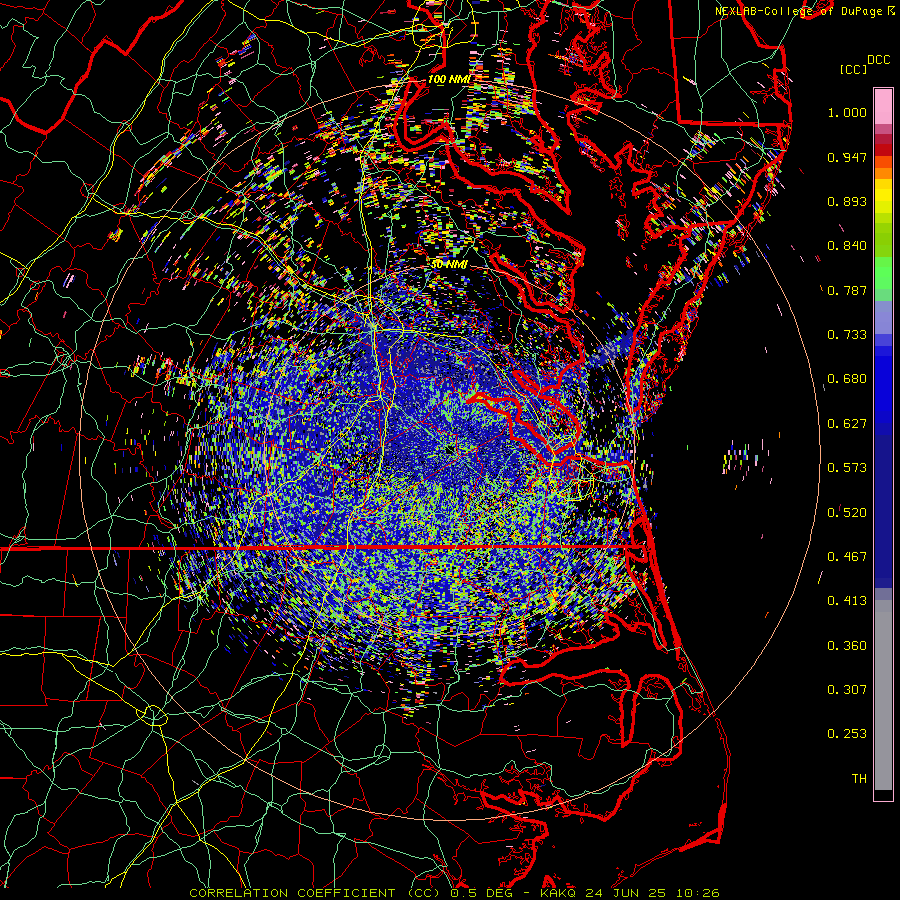Pick the lavender segment near 0.733
Viewport: 900px width, 900px height.
coord(883,317)
